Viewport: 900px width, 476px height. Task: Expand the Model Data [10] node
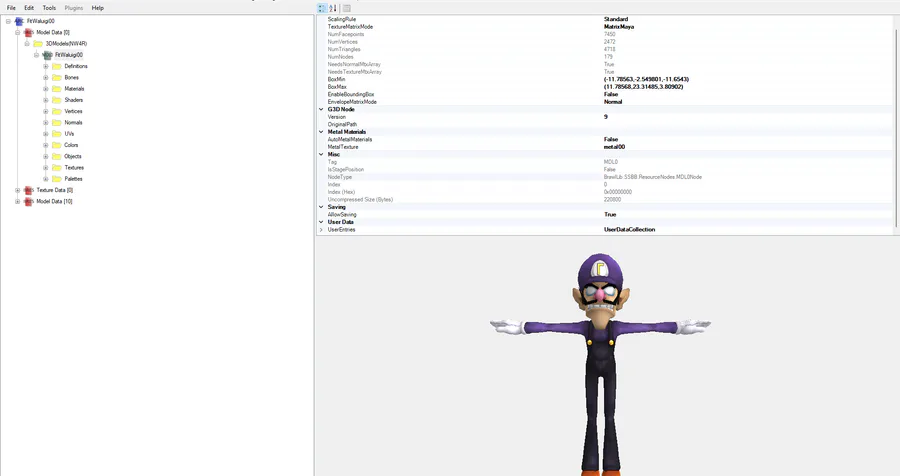click(18, 202)
